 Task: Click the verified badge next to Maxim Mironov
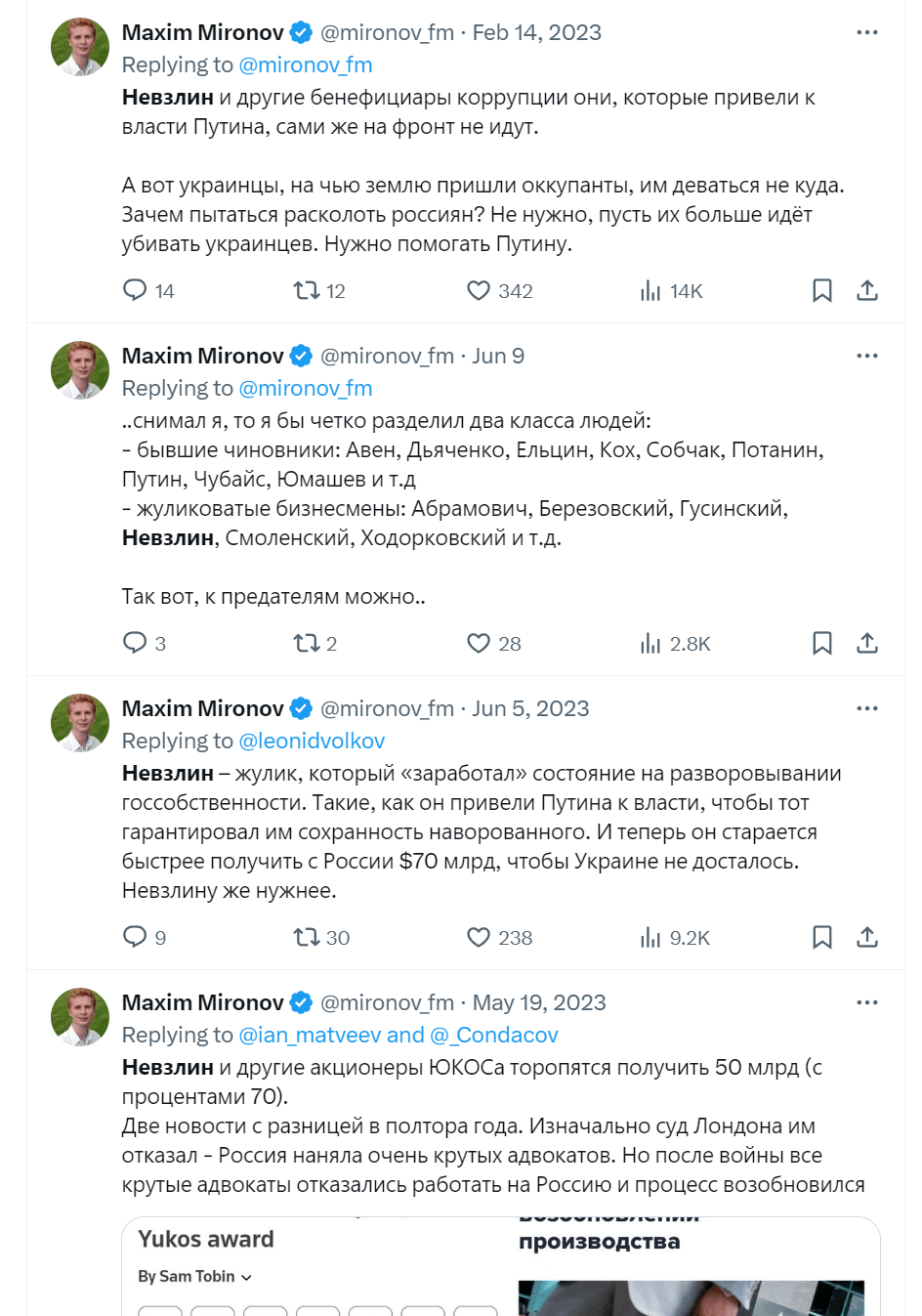(300, 31)
